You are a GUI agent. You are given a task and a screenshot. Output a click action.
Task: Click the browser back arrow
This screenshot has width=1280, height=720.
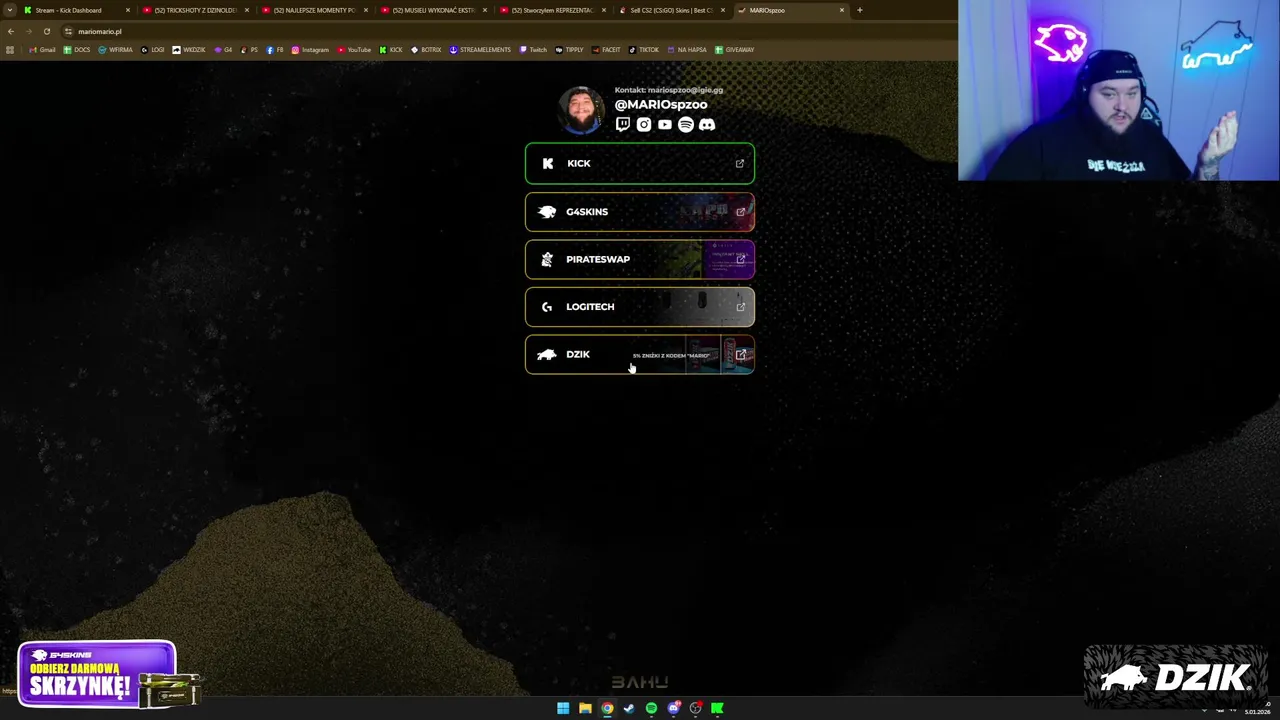click(x=11, y=31)
